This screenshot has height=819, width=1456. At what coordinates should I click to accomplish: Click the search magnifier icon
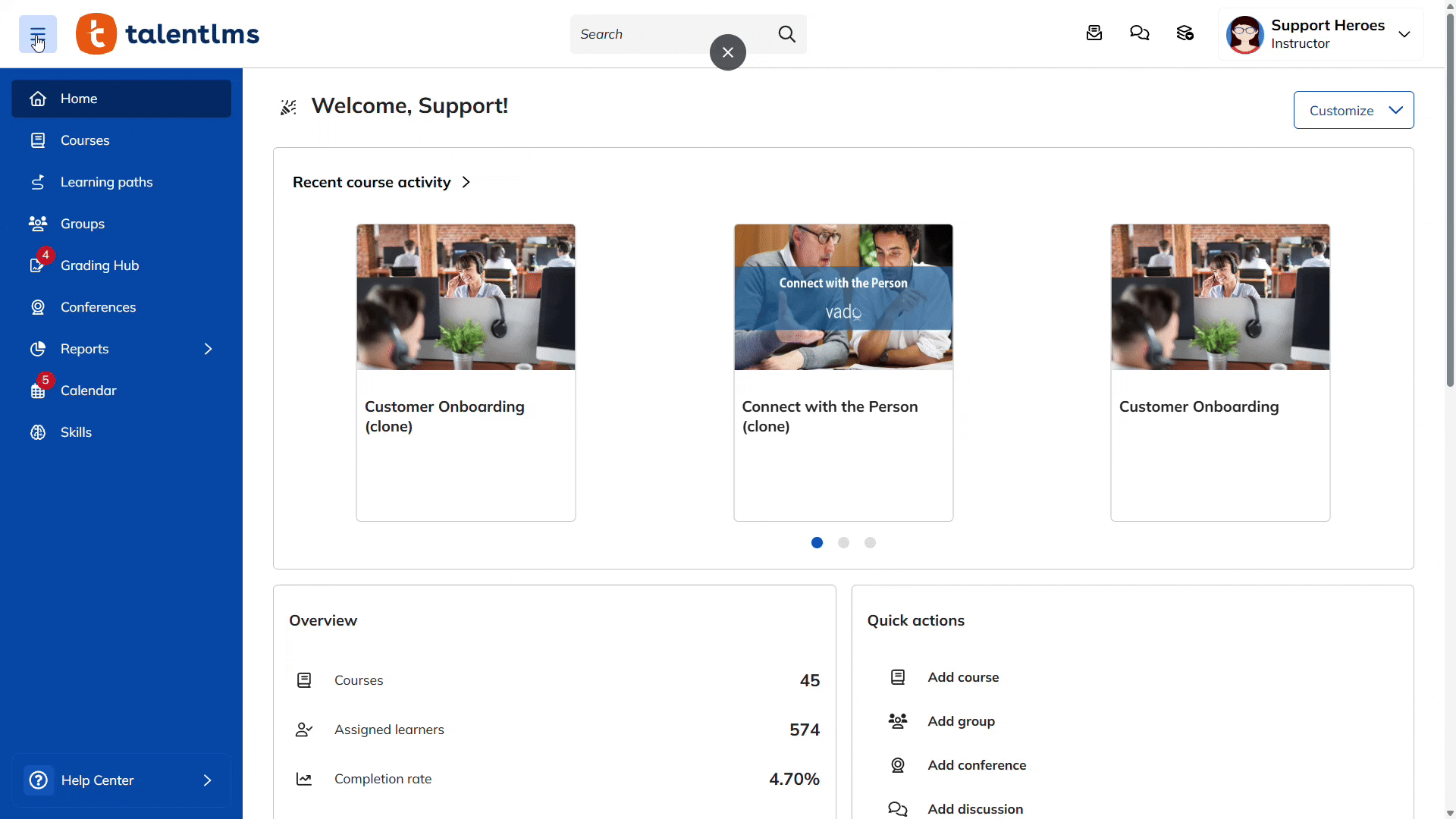[786, 34]
